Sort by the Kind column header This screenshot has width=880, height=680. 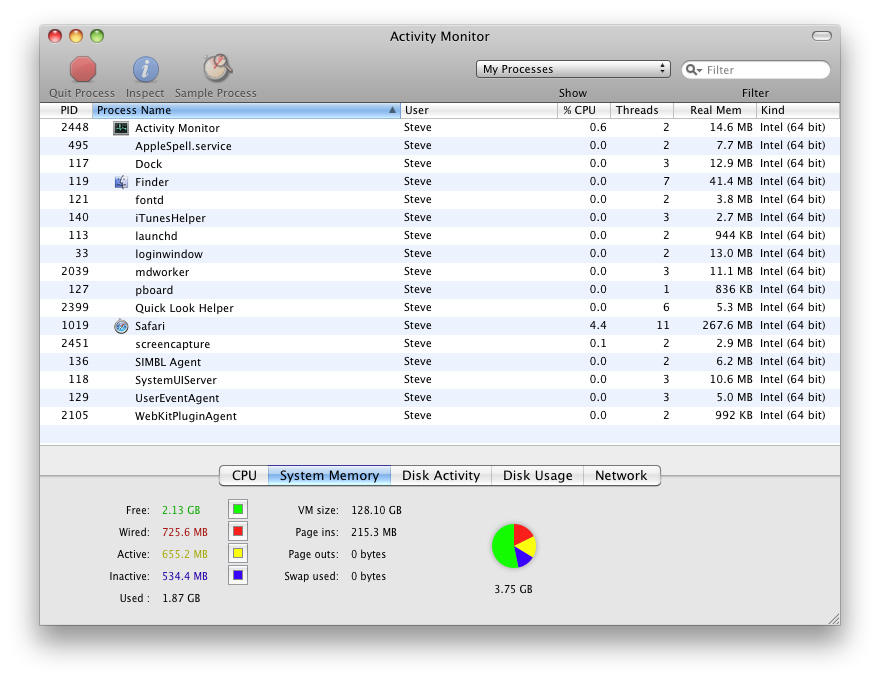pyautogui.click(x=798, y=110)
